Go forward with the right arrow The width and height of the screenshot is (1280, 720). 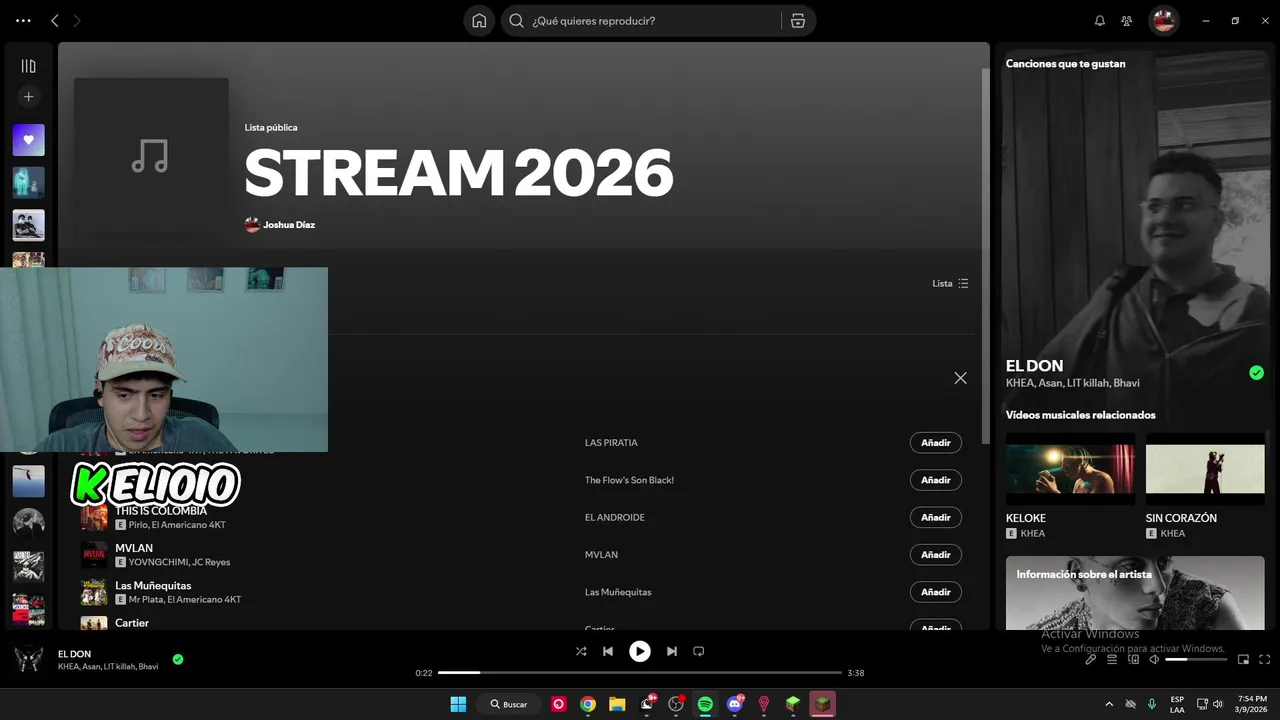click(x=77, y=21)
